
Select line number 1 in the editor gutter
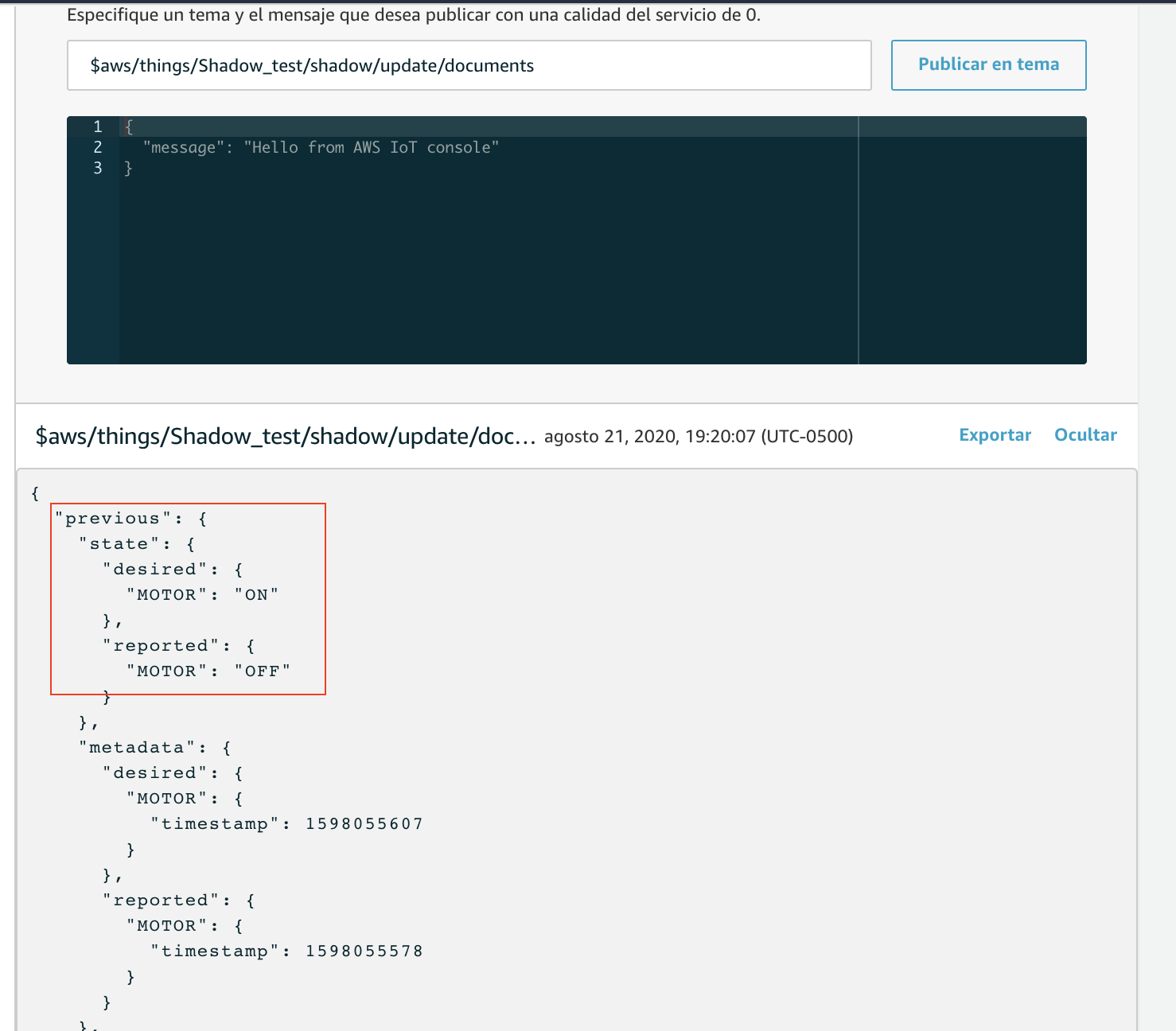pos(98,126)
